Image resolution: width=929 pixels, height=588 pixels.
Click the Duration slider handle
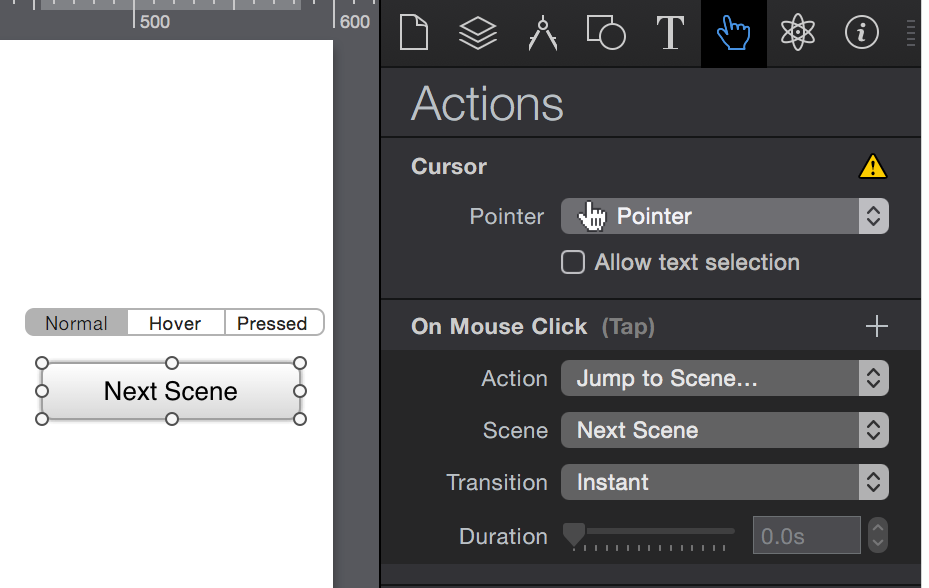(x=573, y=535)
